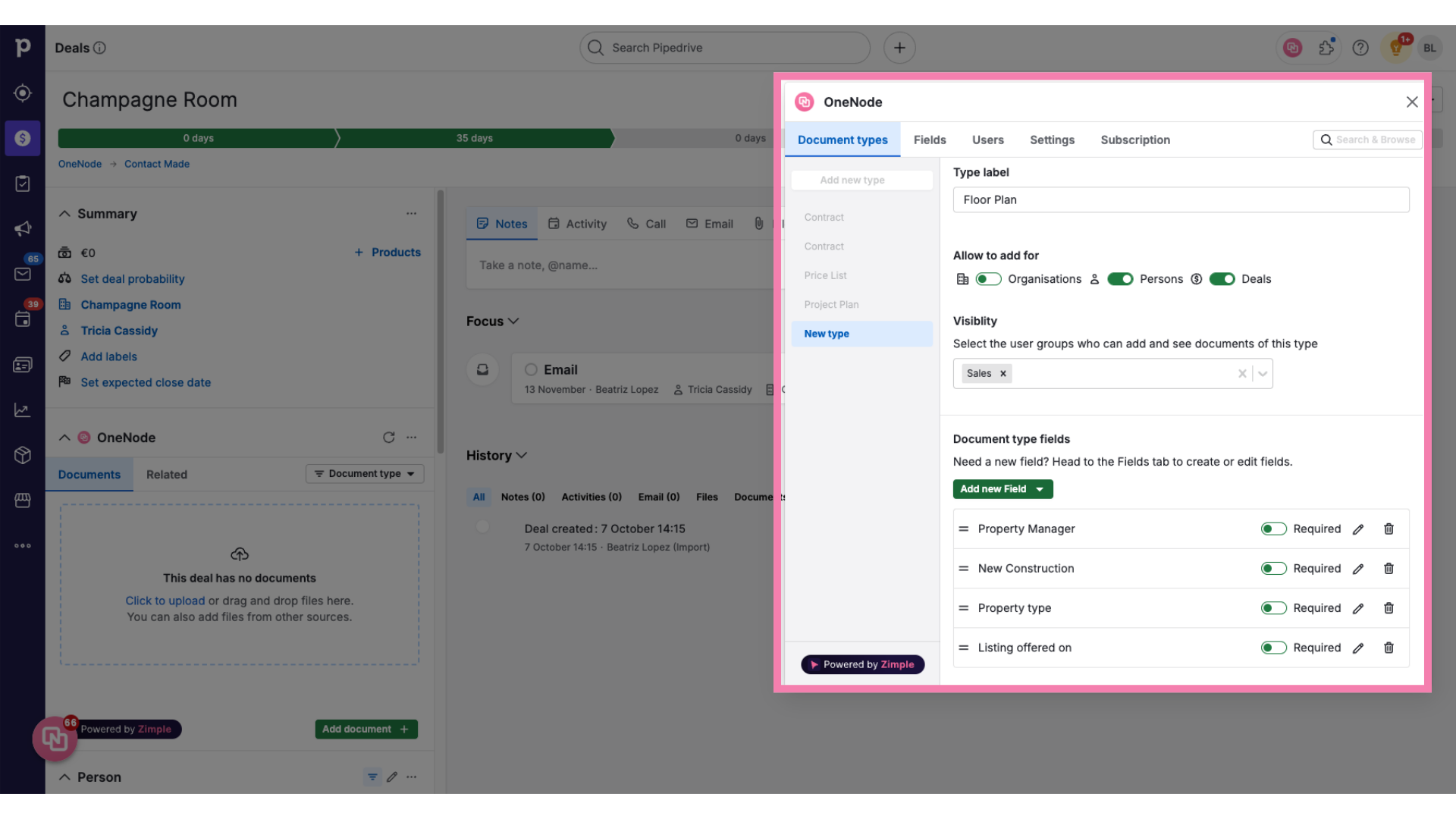Open the help question mark icon

(1360, 48)
